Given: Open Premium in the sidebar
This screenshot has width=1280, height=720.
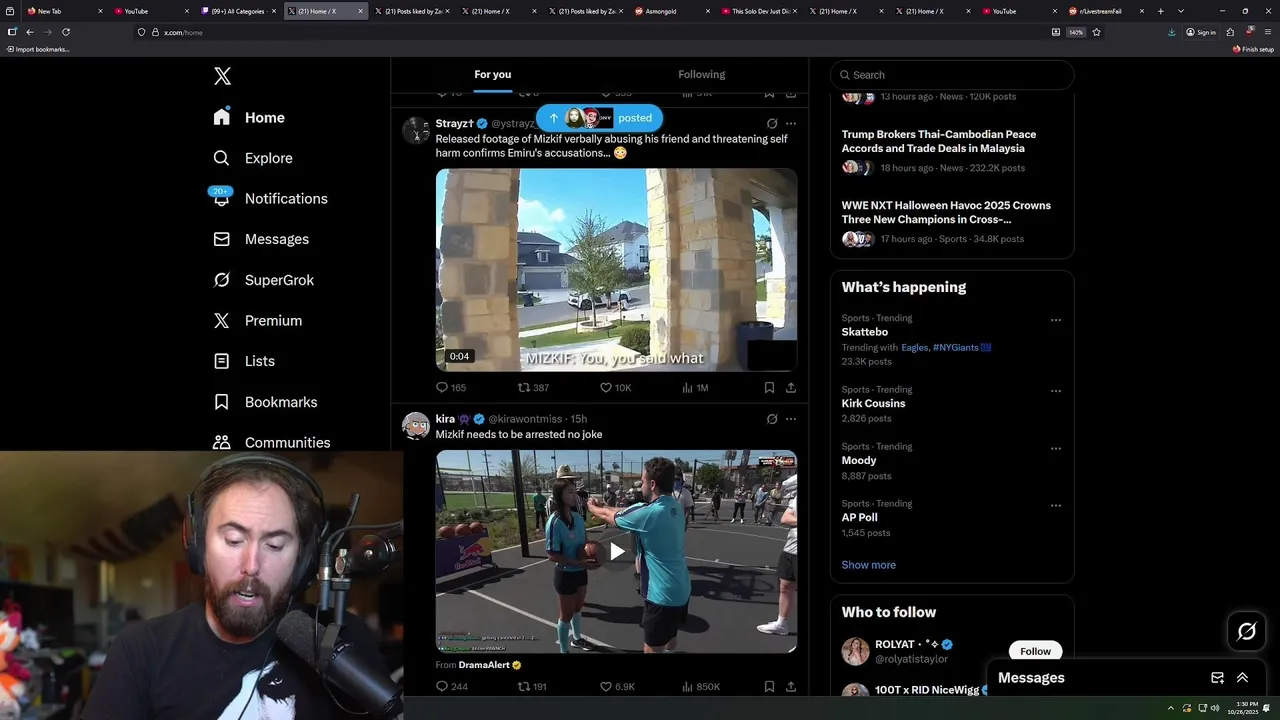Looking at the screenshot, I should coord(258,320).
